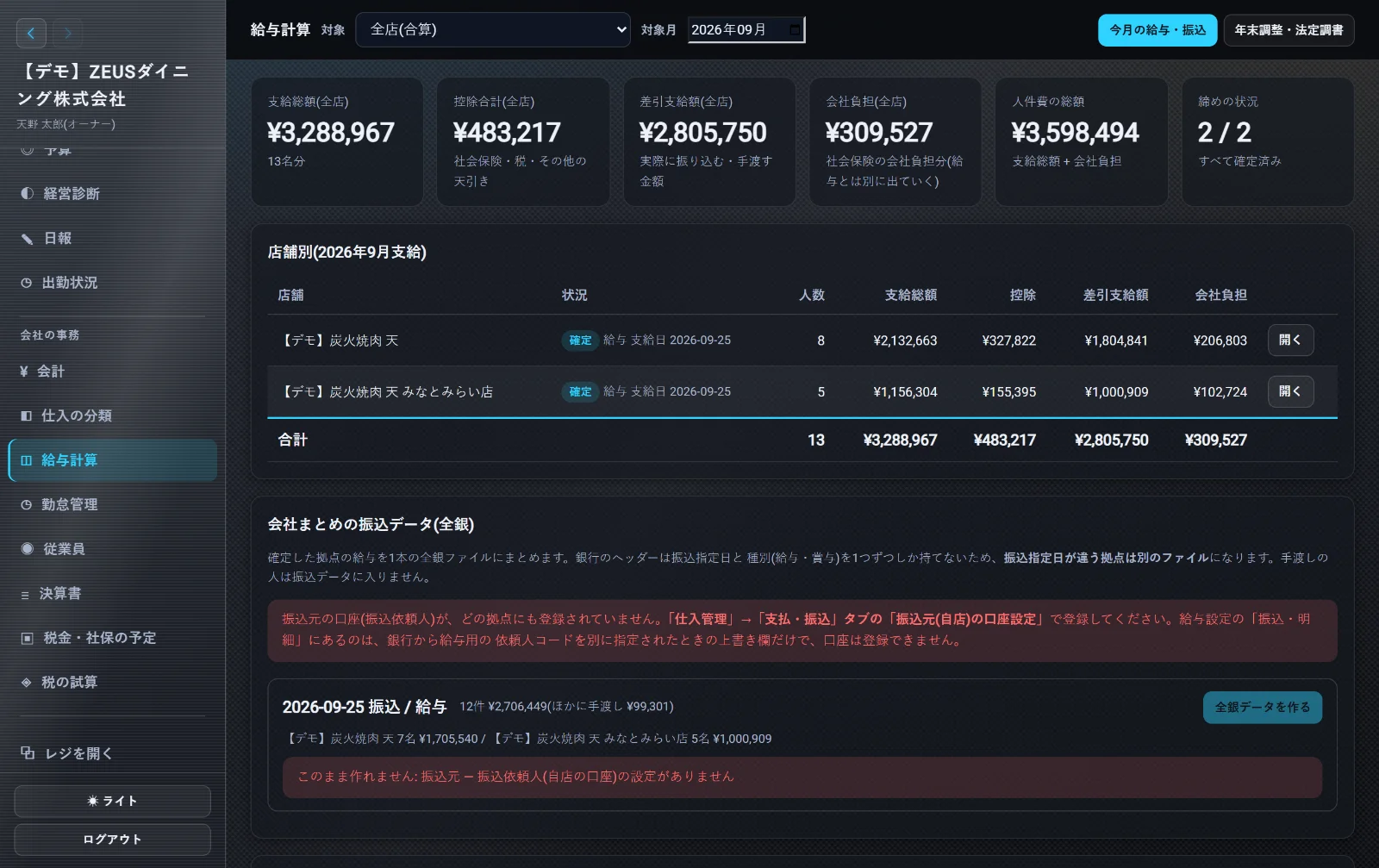The image size is (1379, 868).
Task: Open 決算書 from the sidebar
Action: (112, 594)
